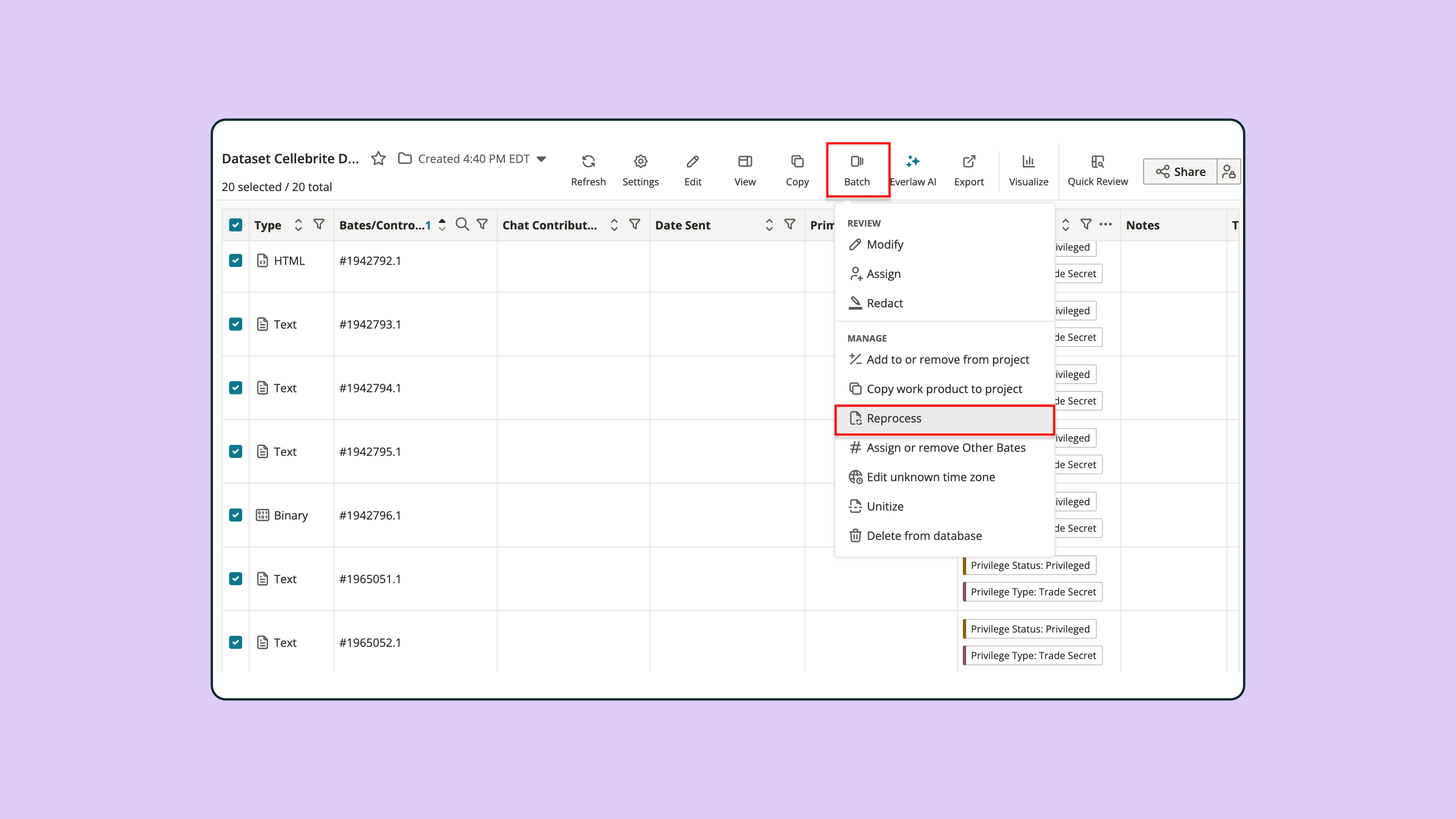Click the Chat Contributors column header label
This screenshot has width=1456, height=819.
click(x=549, y=225)
